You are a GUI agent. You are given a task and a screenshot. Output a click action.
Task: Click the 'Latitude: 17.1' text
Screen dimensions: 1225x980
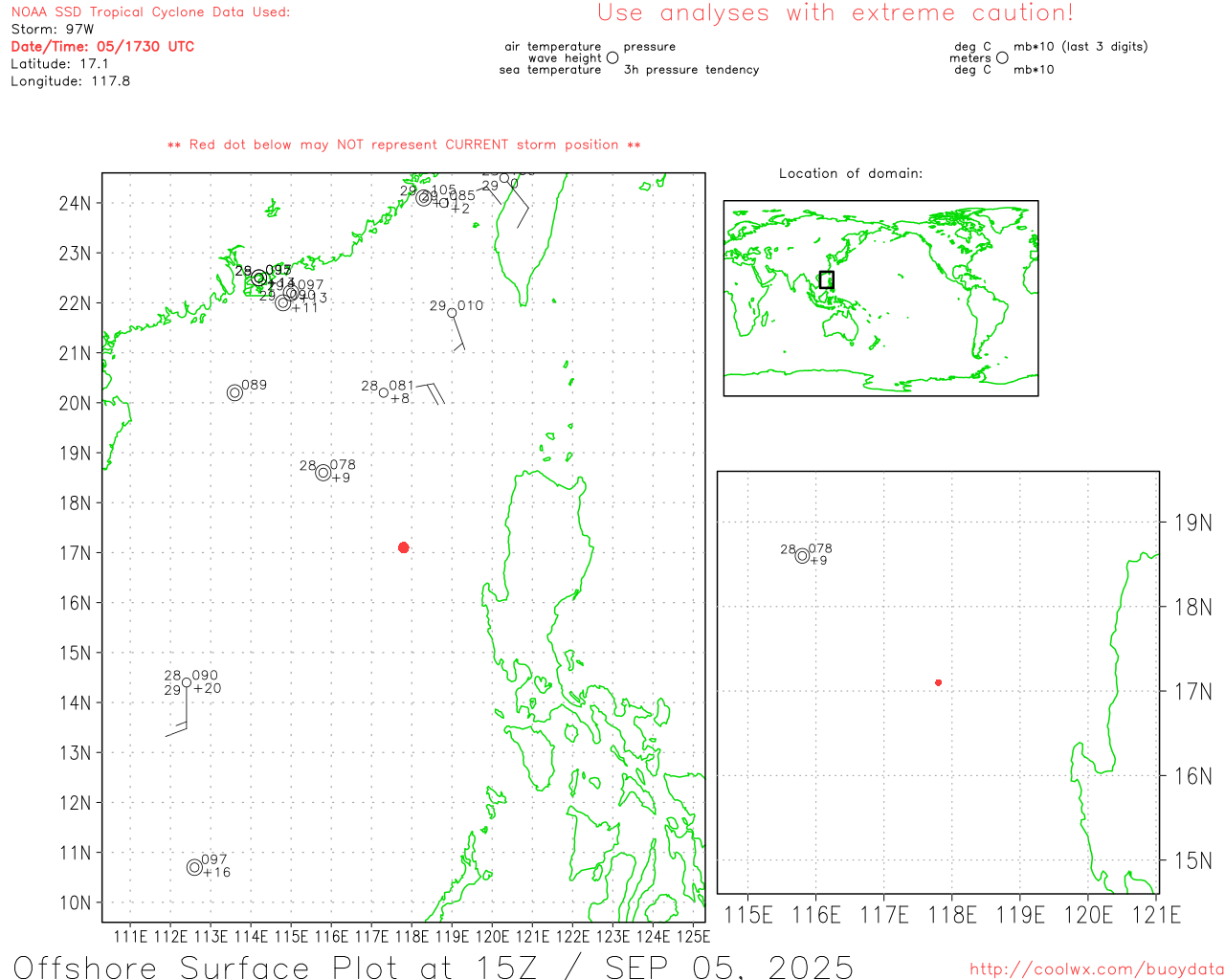click(59, 64)
